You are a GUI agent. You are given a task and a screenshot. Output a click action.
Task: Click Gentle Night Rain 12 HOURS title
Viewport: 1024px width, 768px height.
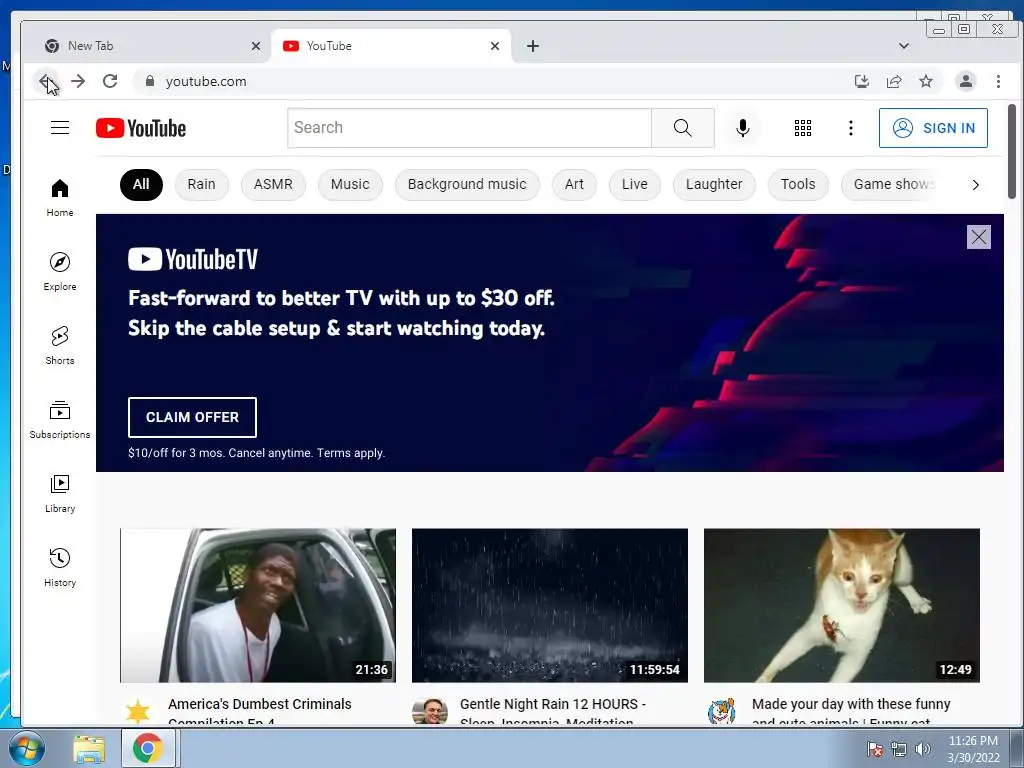click(x=552, y=711)
